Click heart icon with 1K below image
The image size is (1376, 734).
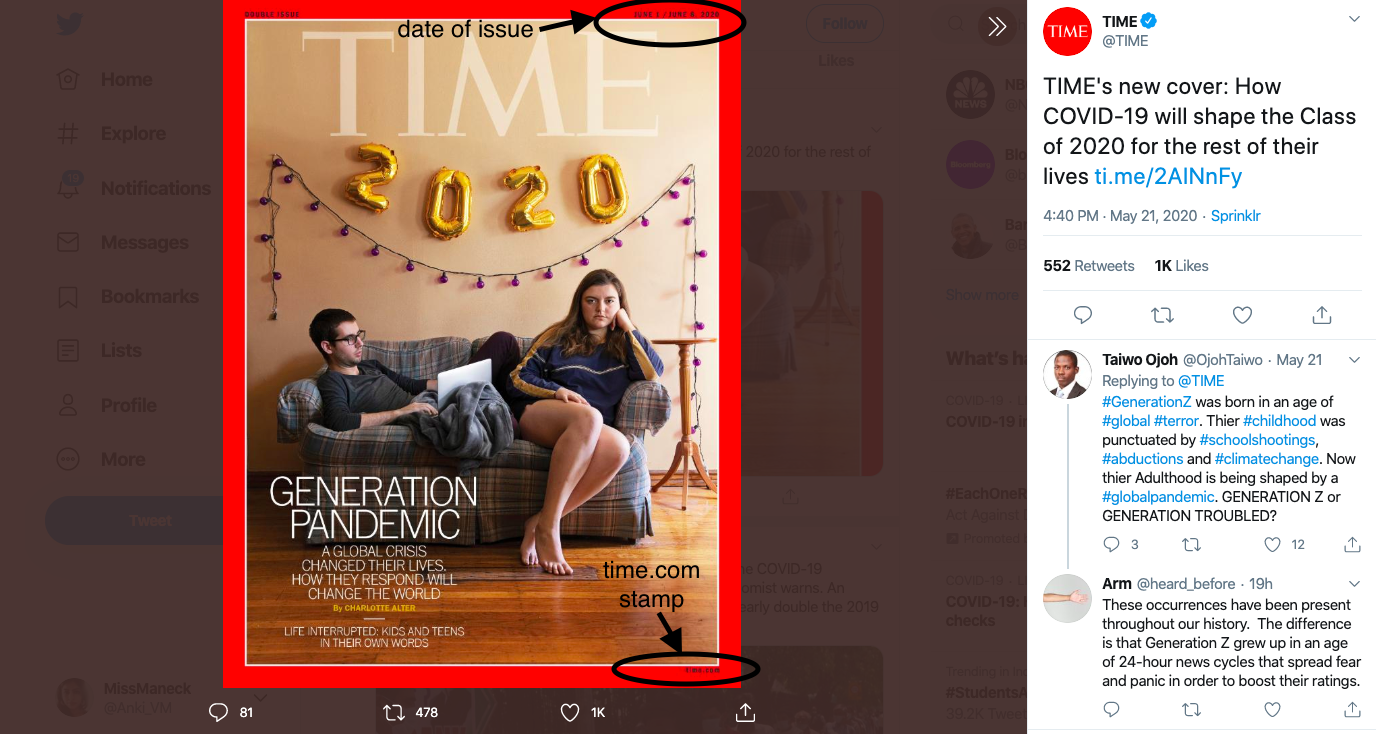click(570, 712)
